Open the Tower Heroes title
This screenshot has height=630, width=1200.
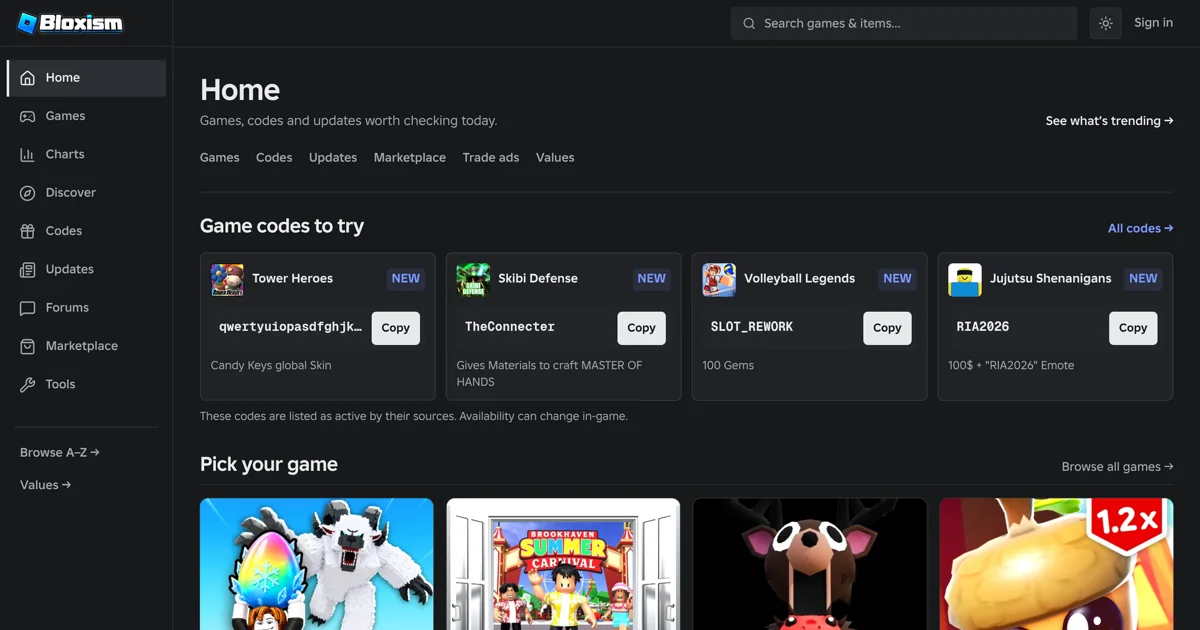point(293,279)
